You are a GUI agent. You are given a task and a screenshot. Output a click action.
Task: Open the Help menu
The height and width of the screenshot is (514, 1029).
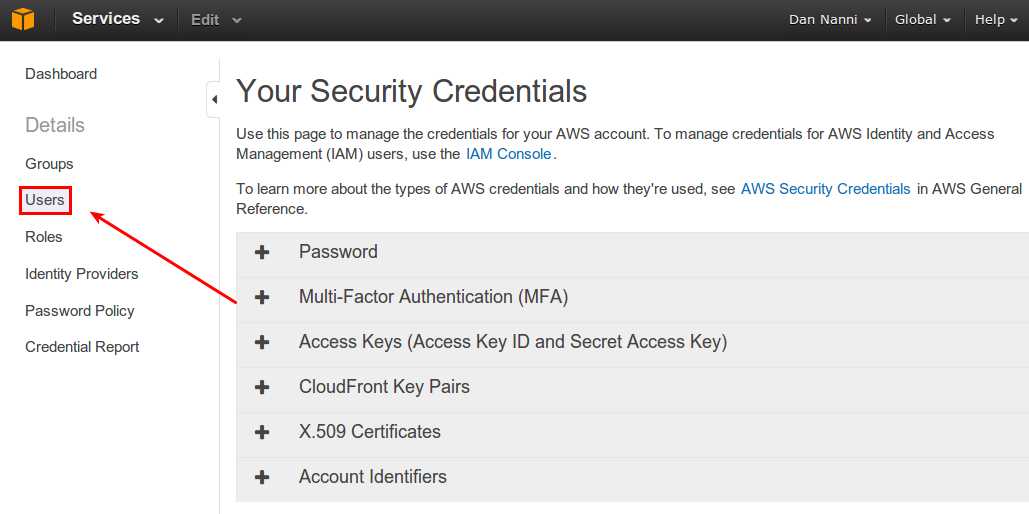point(996,20)
